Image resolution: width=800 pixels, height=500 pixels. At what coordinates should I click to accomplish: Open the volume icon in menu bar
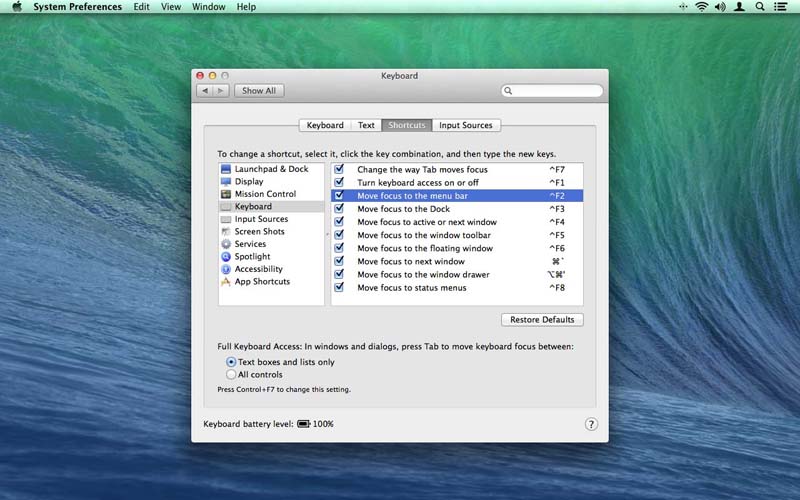(x=720, y=7)
